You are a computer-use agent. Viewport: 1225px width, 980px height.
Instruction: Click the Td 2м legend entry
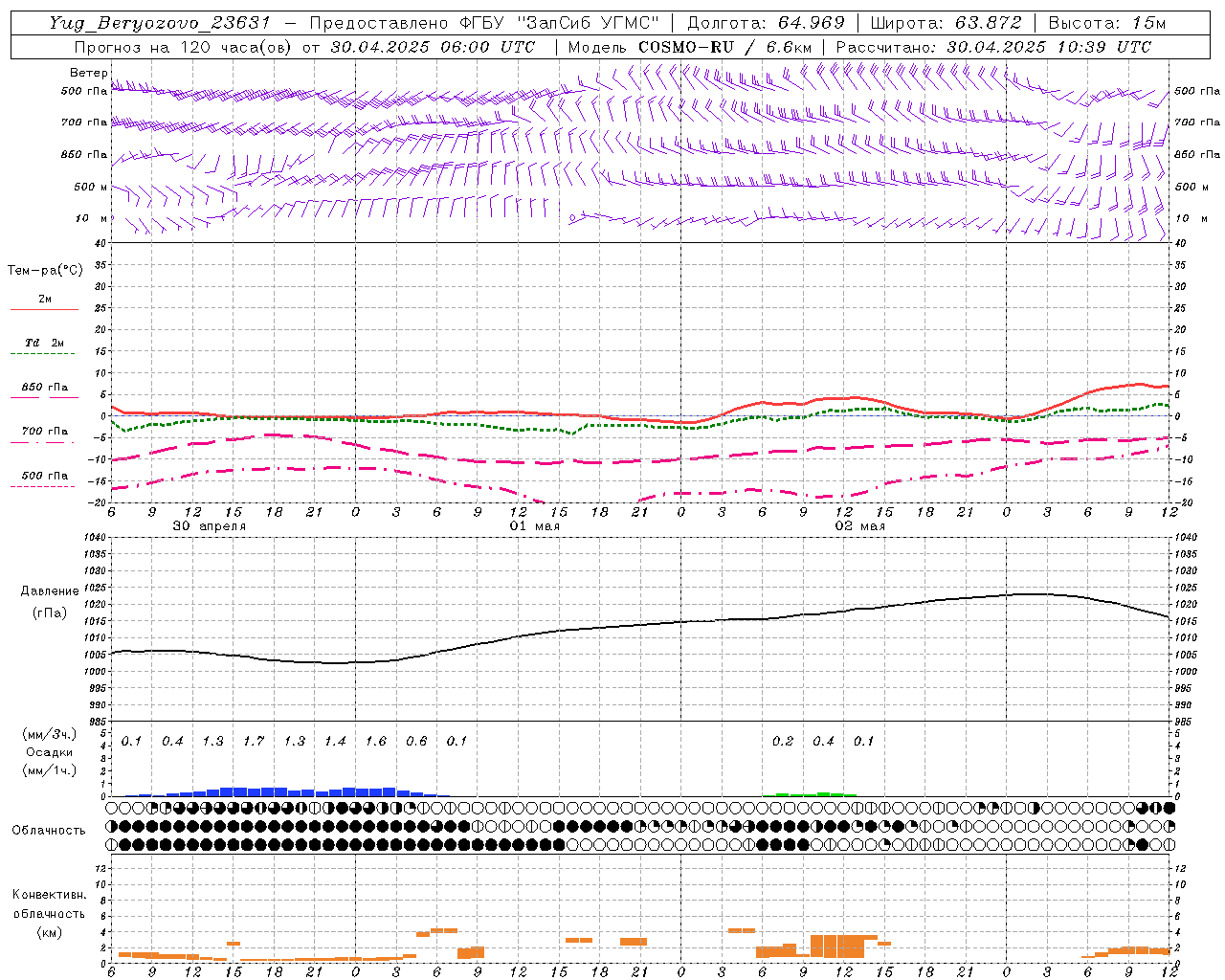[x=44, y=343]
